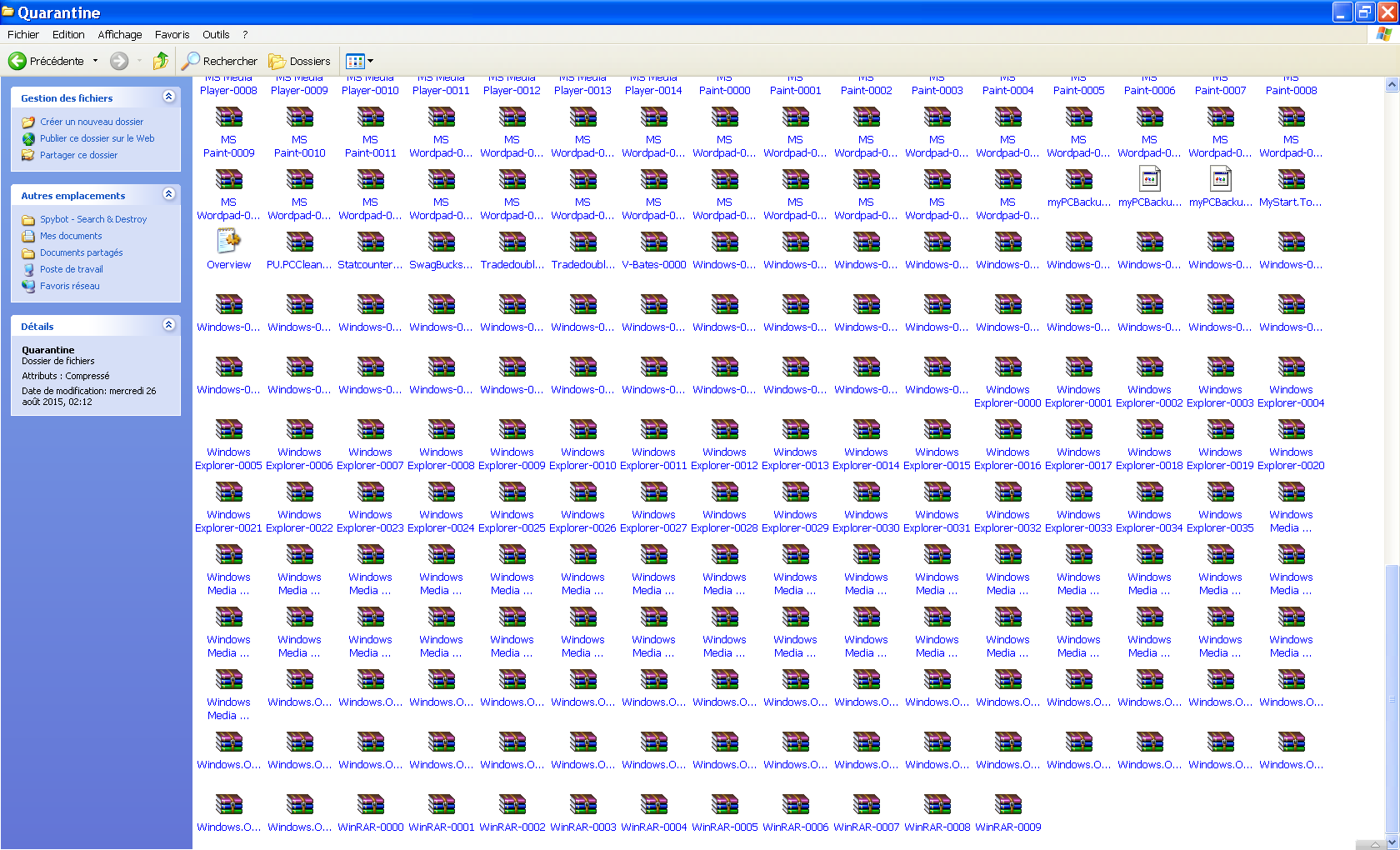Click Publier ce dossier sur le Web

tap(97, 138)
